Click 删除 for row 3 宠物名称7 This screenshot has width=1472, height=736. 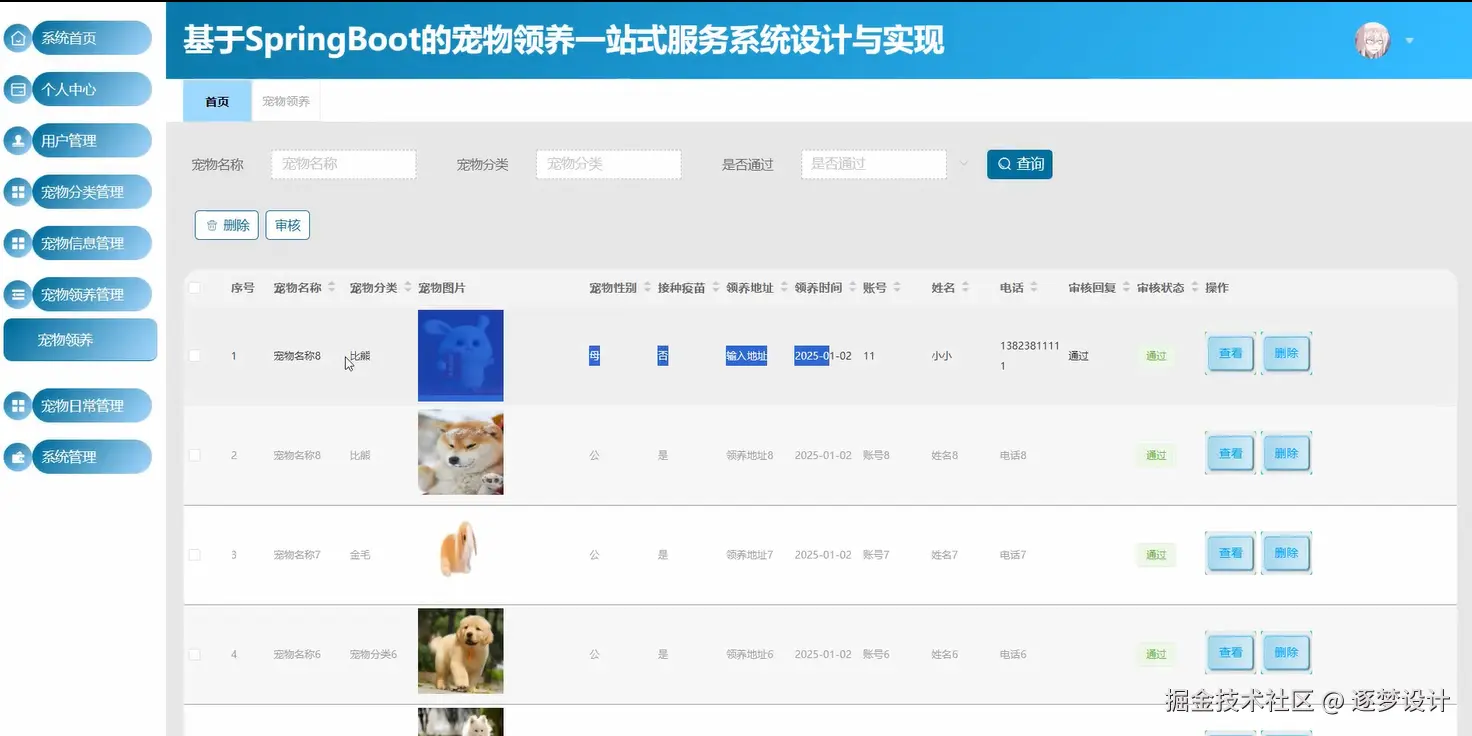coord(1286,553)
